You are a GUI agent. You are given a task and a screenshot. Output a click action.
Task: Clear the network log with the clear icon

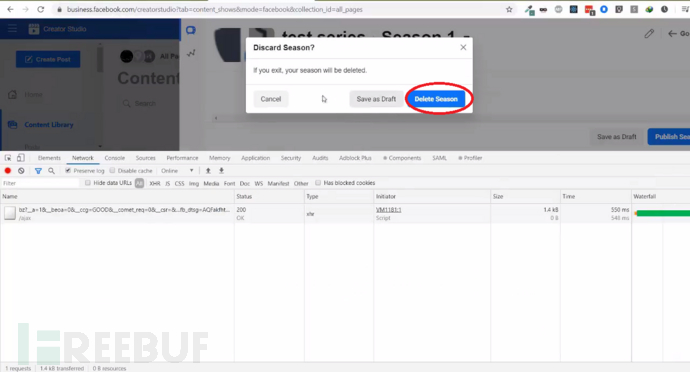click(21, 171)
